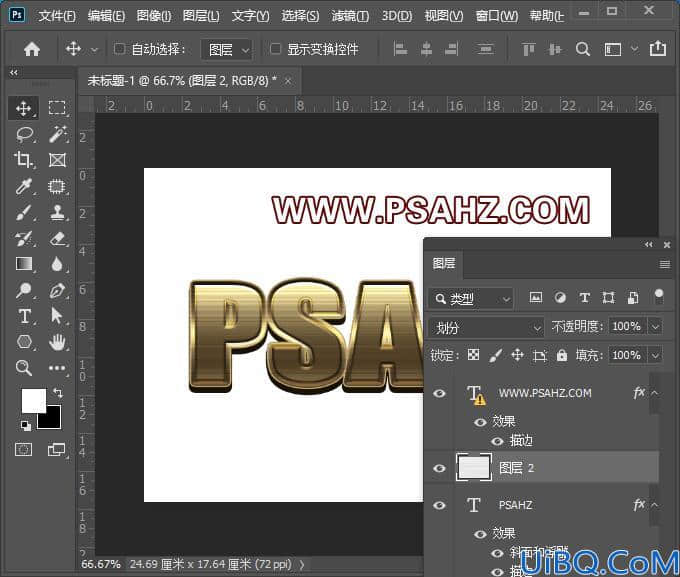Select the Frame tool

pos(57,160)
